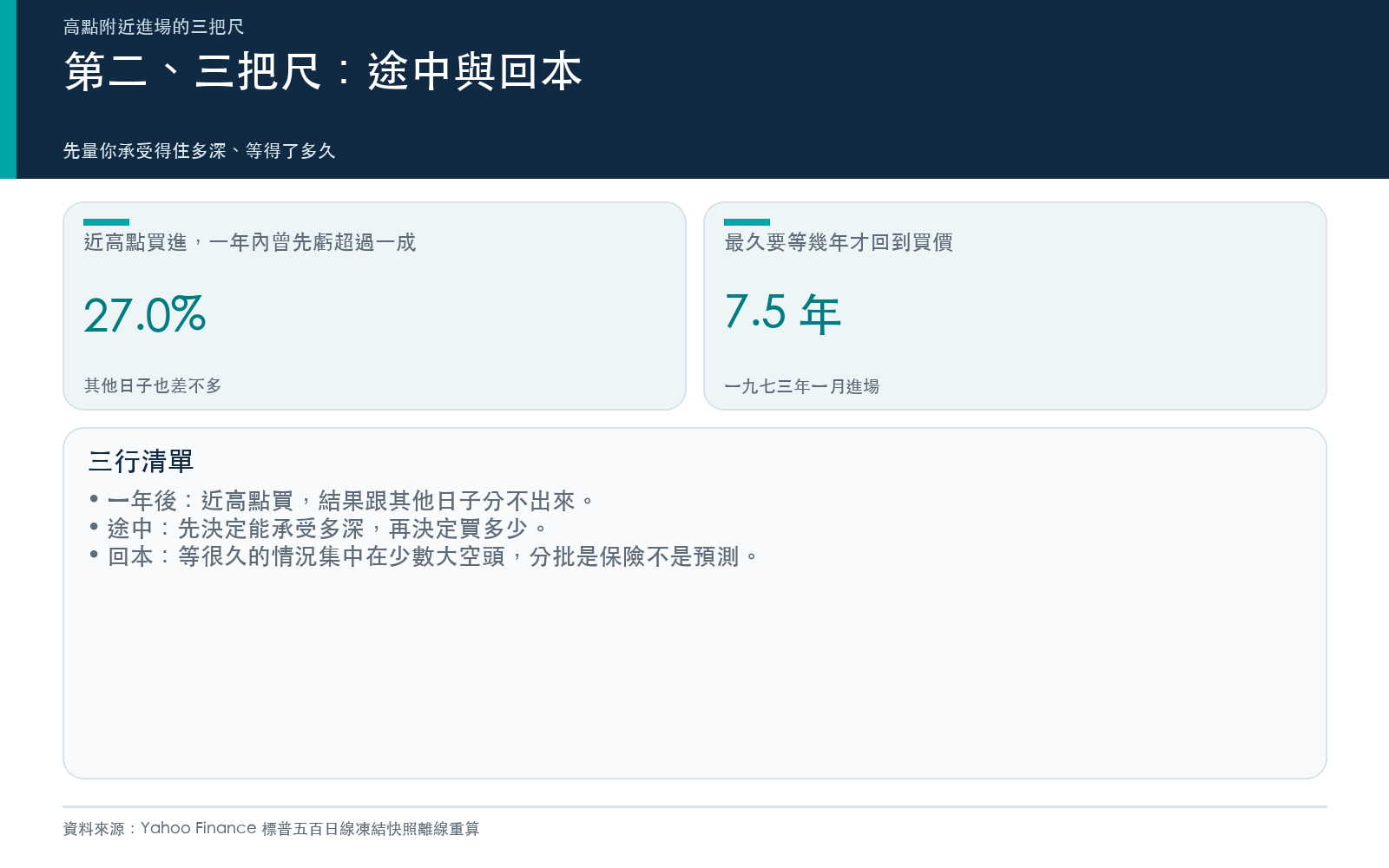Click the caption 其他日子也差不多
The height and width of the screenshot is (868, 1389).
coord(153,385)
